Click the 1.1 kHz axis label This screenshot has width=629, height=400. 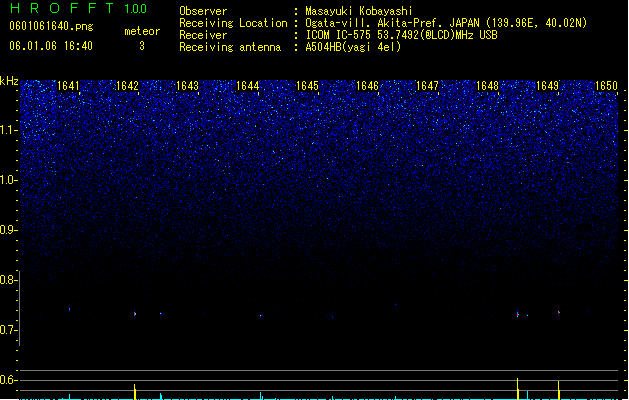(x=8, y=130)
